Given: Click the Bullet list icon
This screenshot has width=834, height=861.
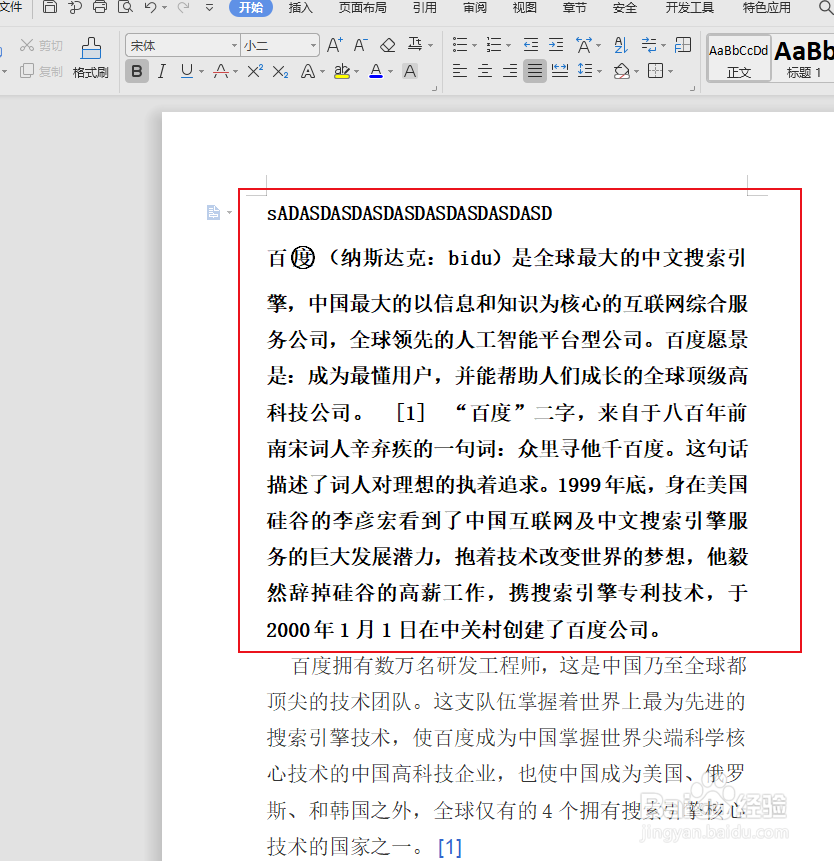Looking at the screenshot, I should click(460, 45).
